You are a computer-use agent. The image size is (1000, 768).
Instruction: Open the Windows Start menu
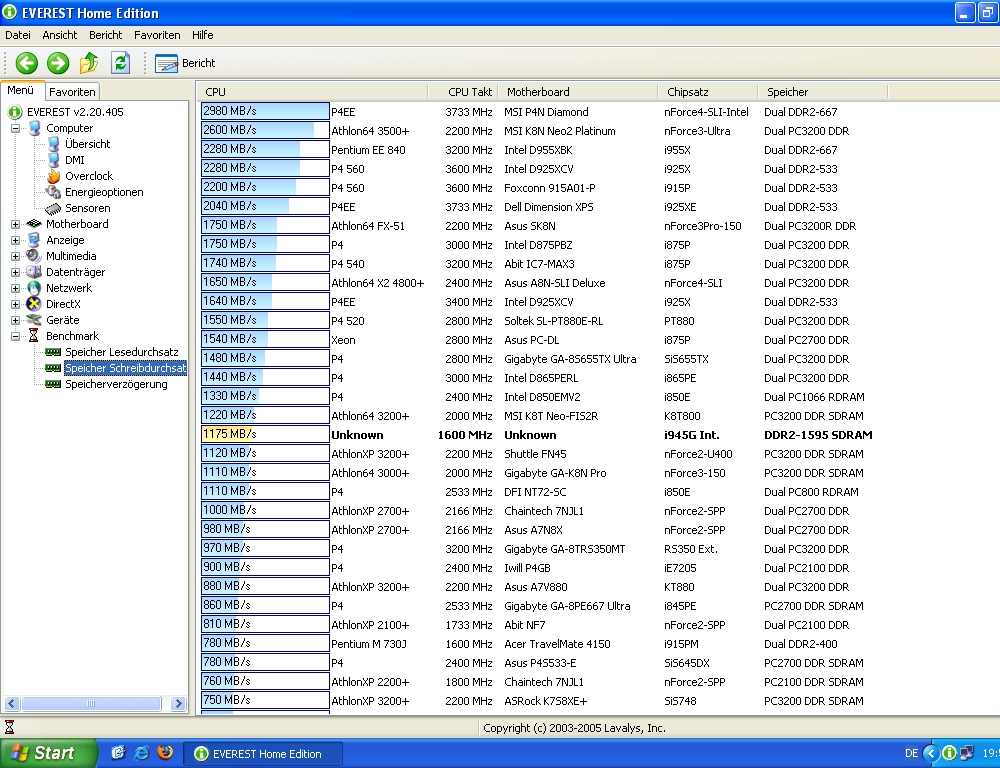(x=48, y=753)
